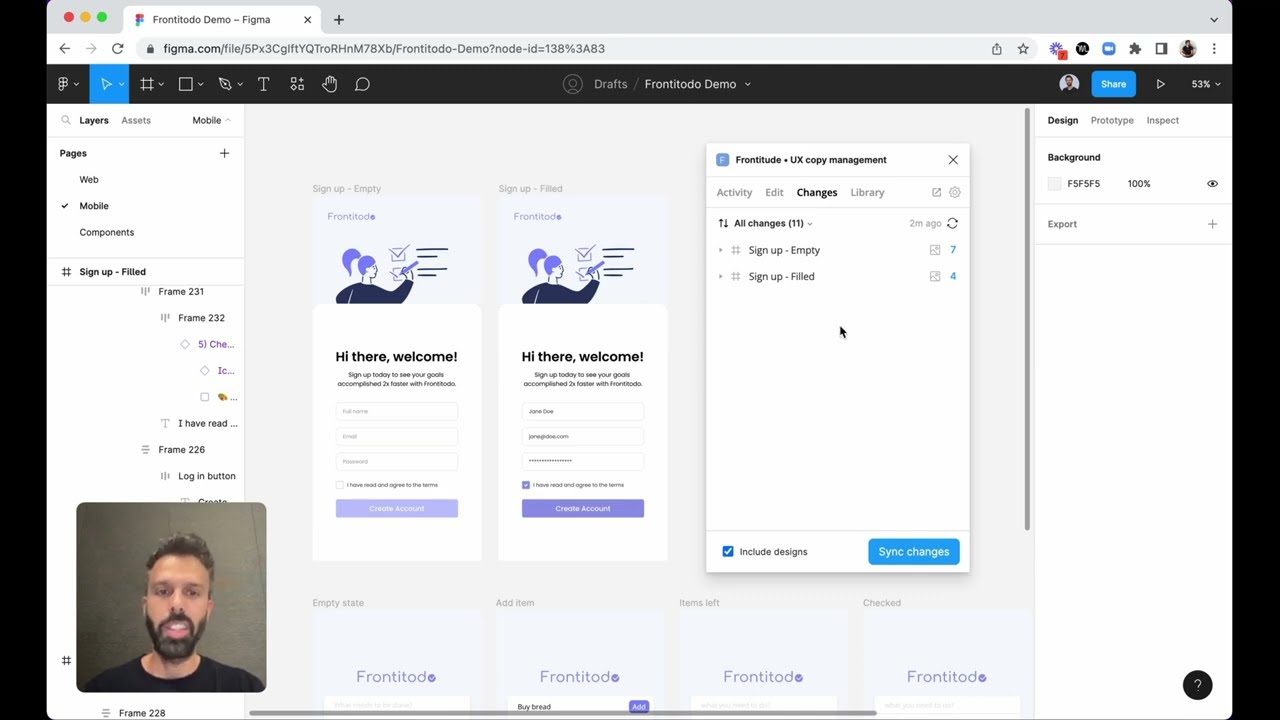1280x720 pixels.
Task: Click the Present play icon
Action: tap(1160, 84)
